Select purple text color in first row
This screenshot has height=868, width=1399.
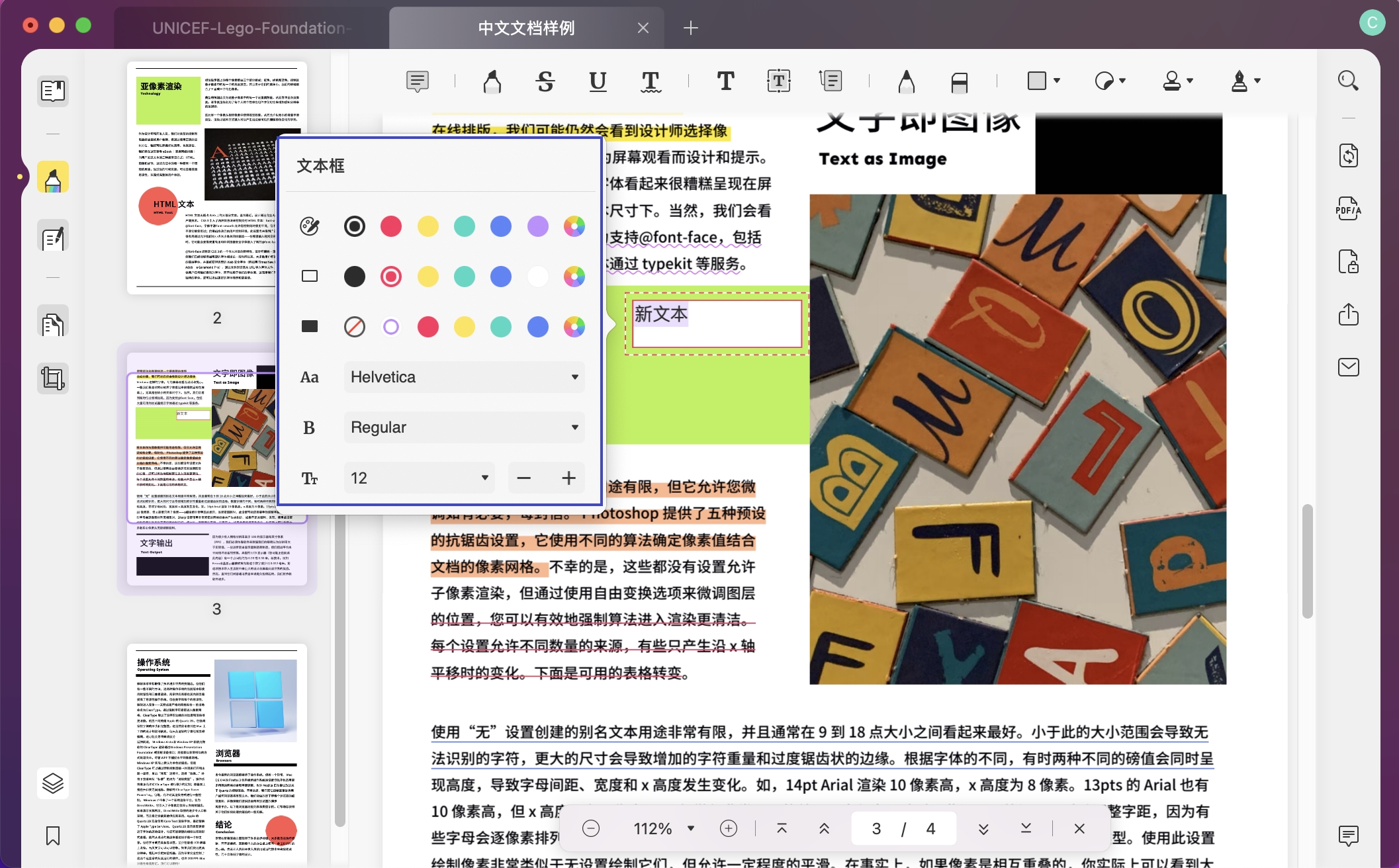point(537,226)
